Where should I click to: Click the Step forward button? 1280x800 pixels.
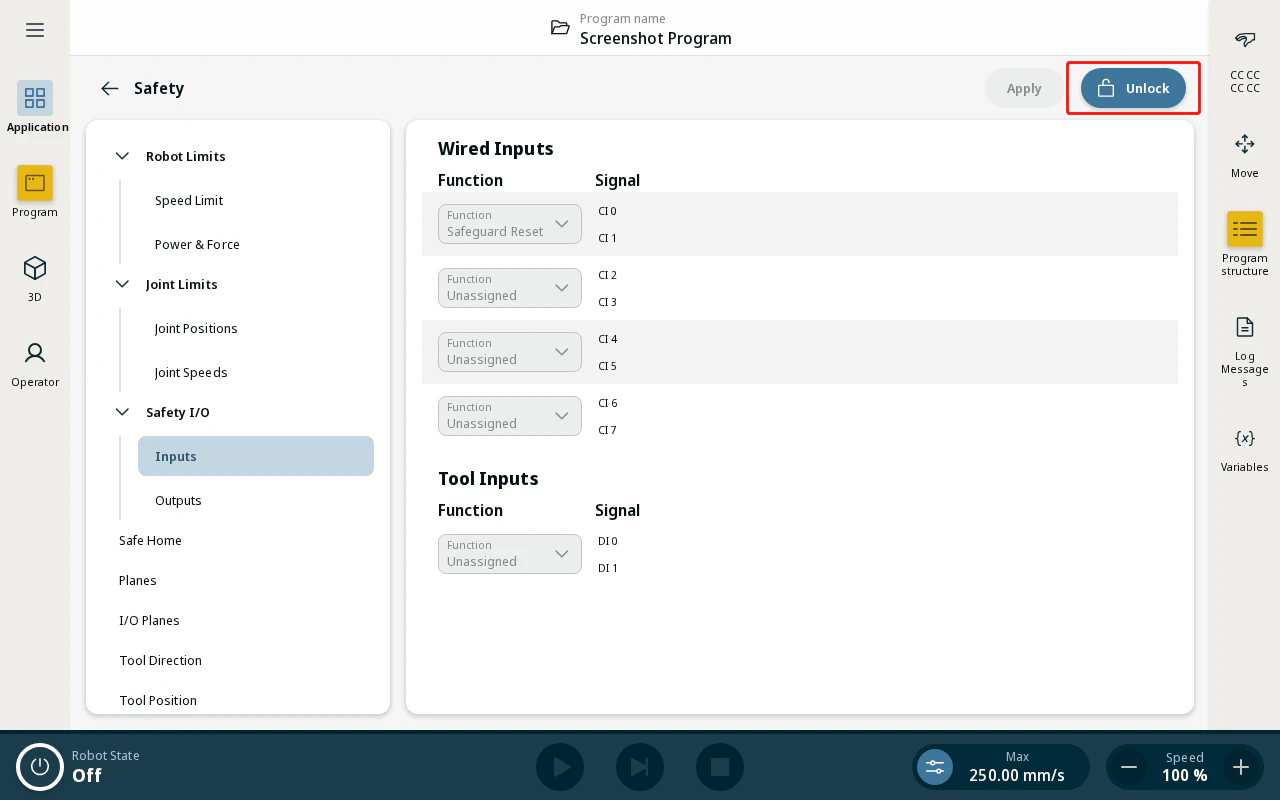point(640,767)
